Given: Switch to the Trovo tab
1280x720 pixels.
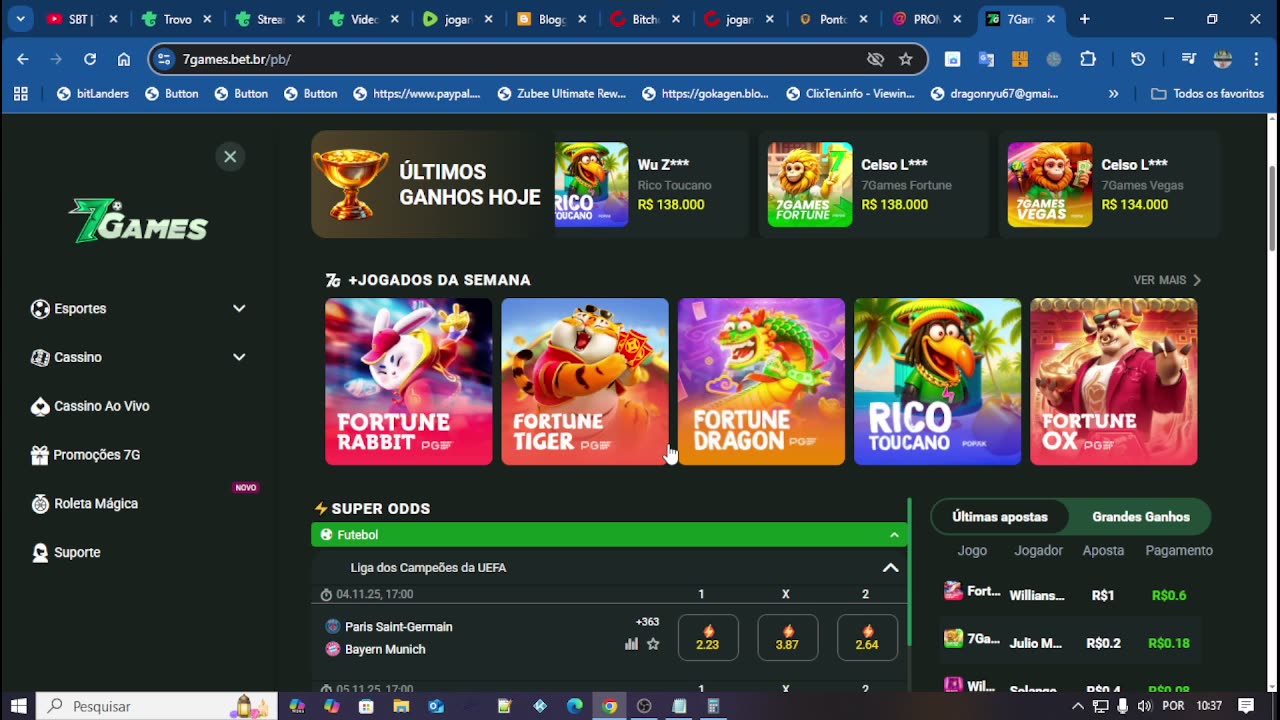Looking at the screenshot, I should (177, 19).
